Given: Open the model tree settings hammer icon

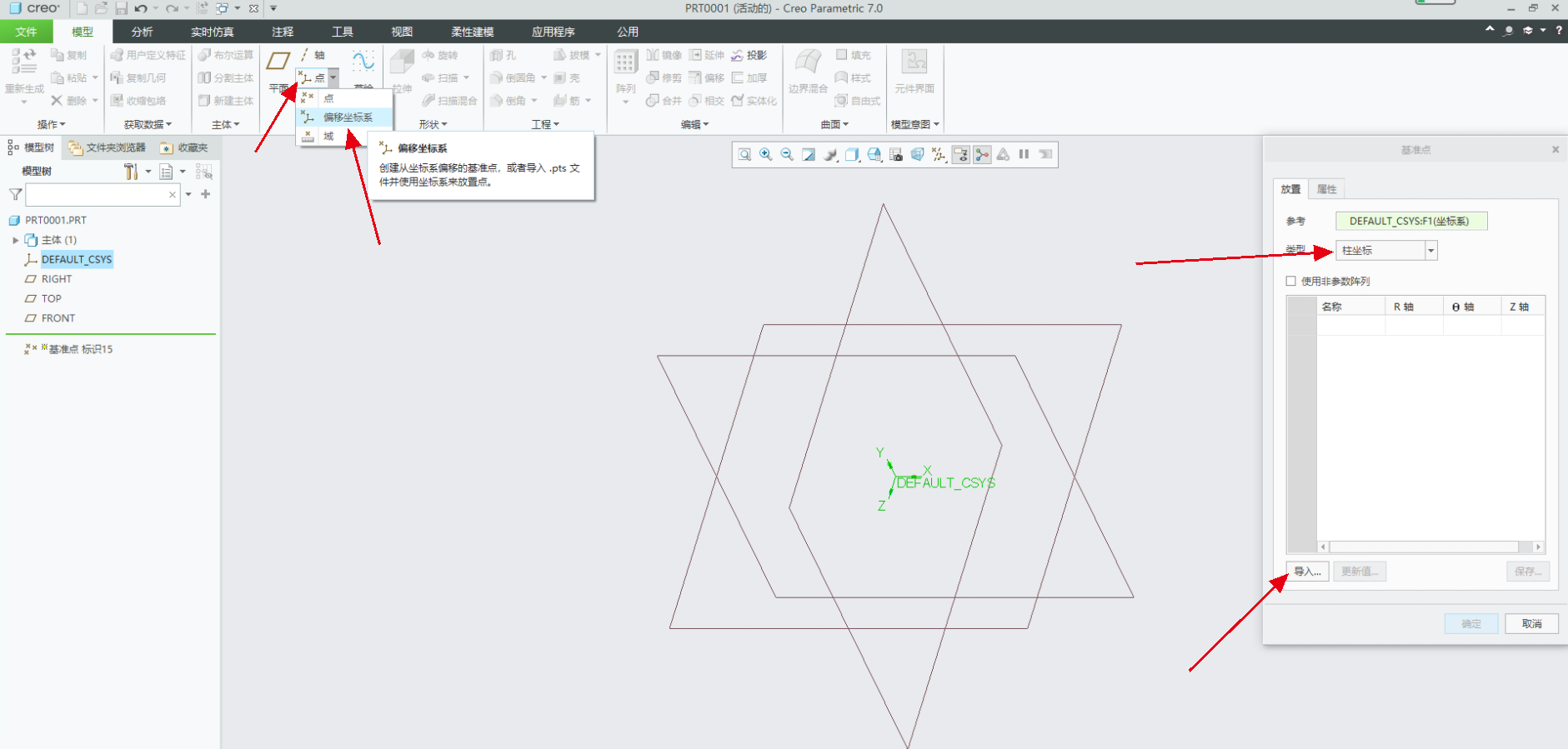Looking at the screenshot, I should coord(131,172).
